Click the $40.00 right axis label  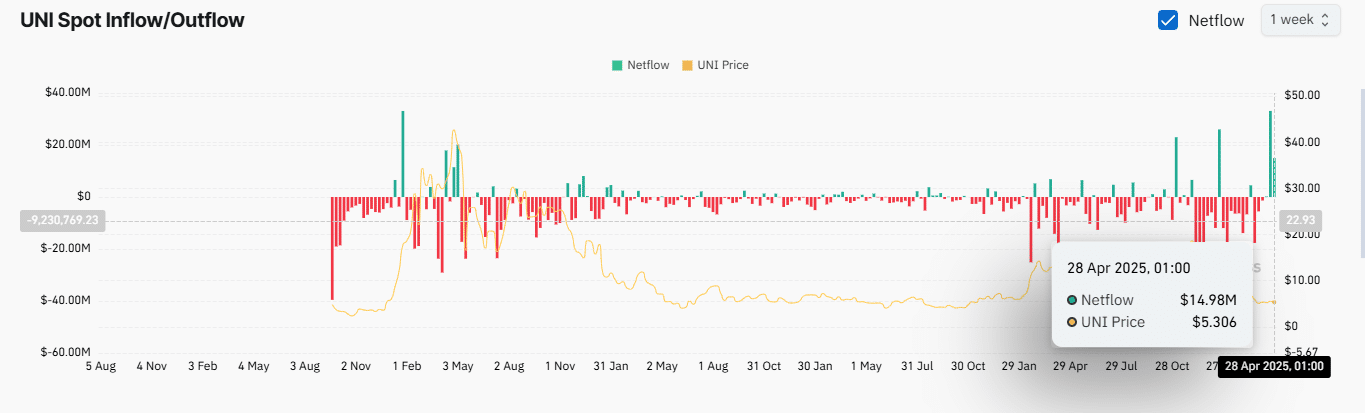click(x=1303, y=142)
